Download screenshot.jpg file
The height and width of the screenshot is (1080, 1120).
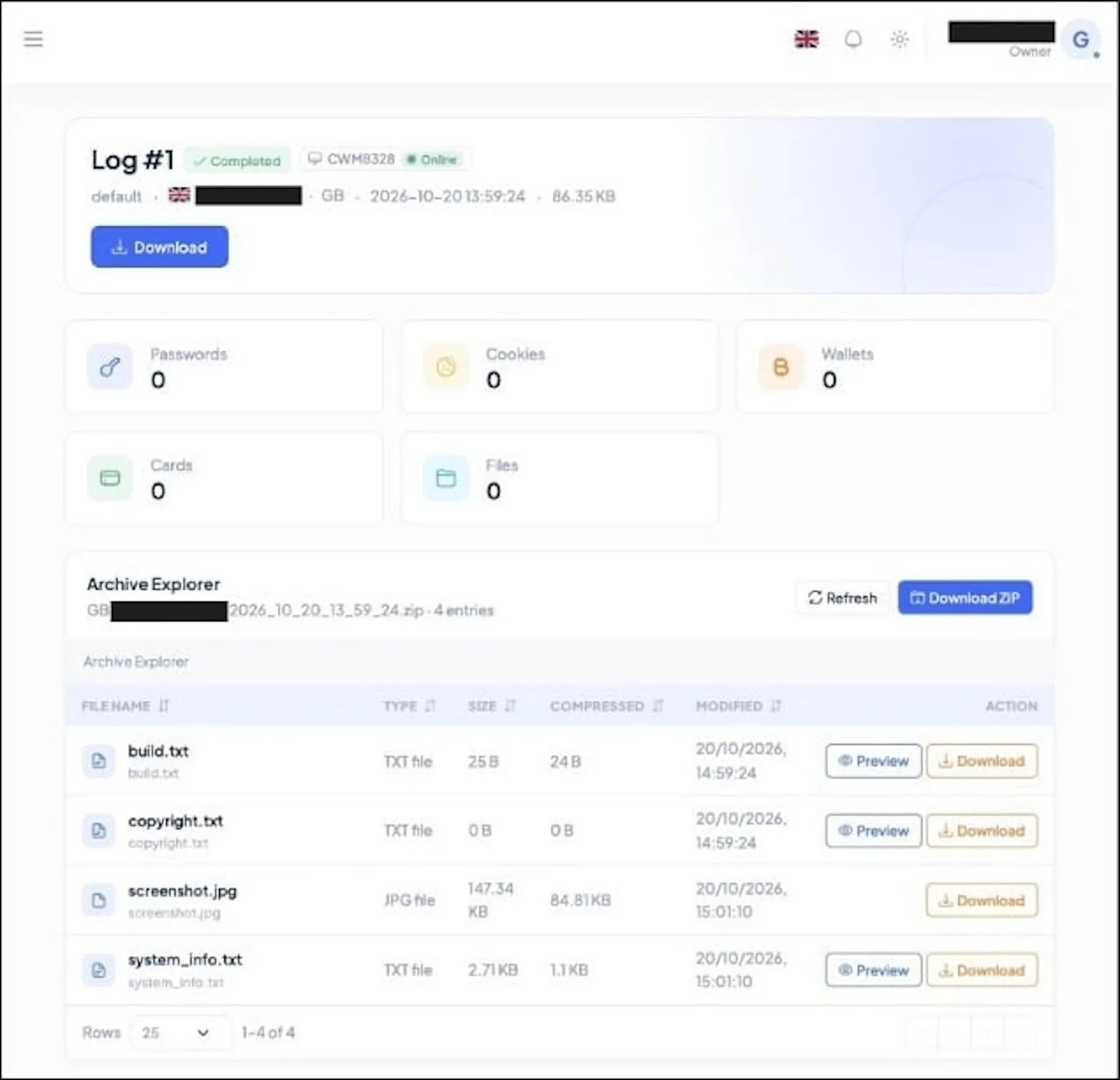click(982, 900)
